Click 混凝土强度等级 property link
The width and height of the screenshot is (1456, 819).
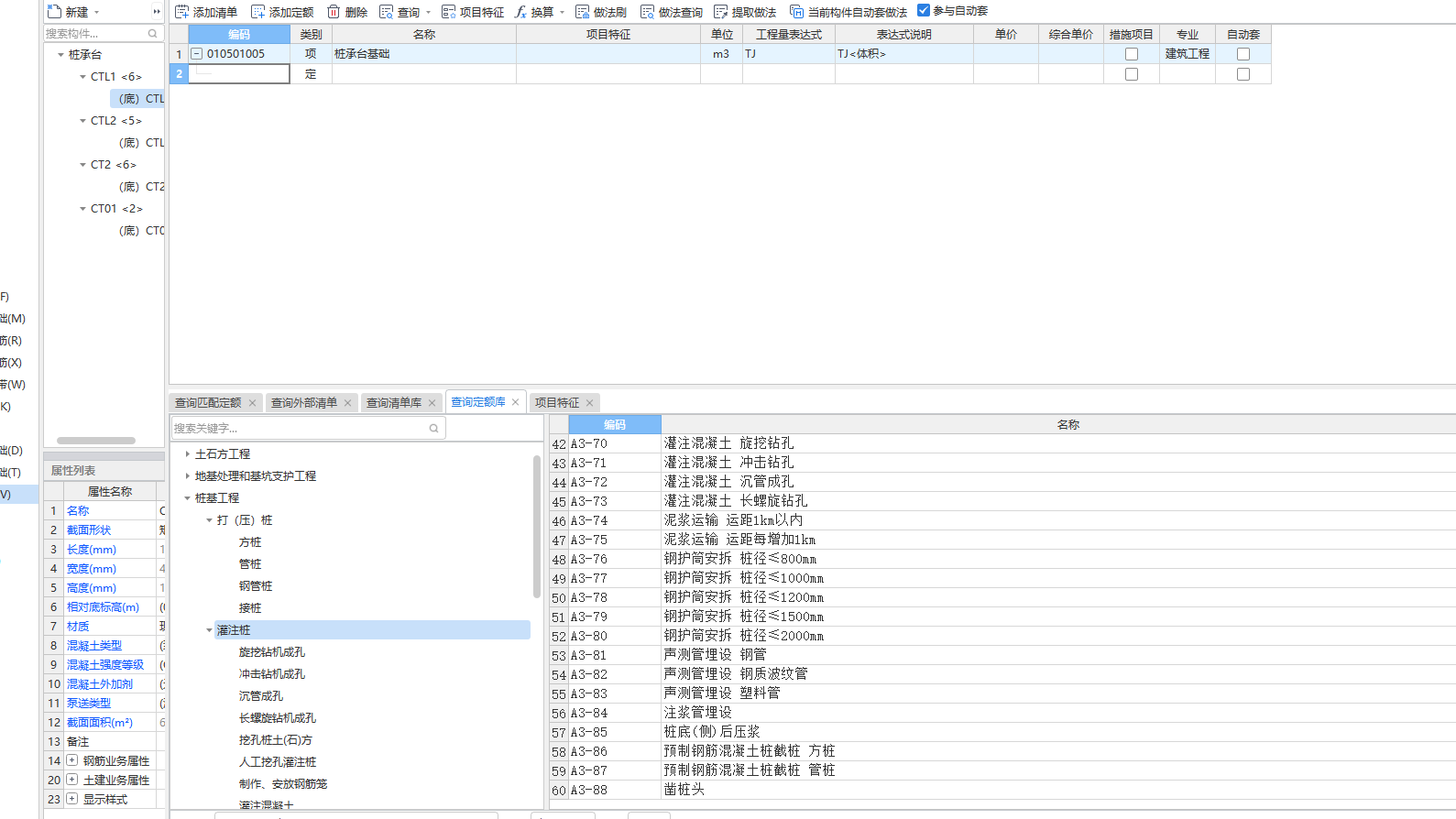pyautogui.click(x=105, y=665)
